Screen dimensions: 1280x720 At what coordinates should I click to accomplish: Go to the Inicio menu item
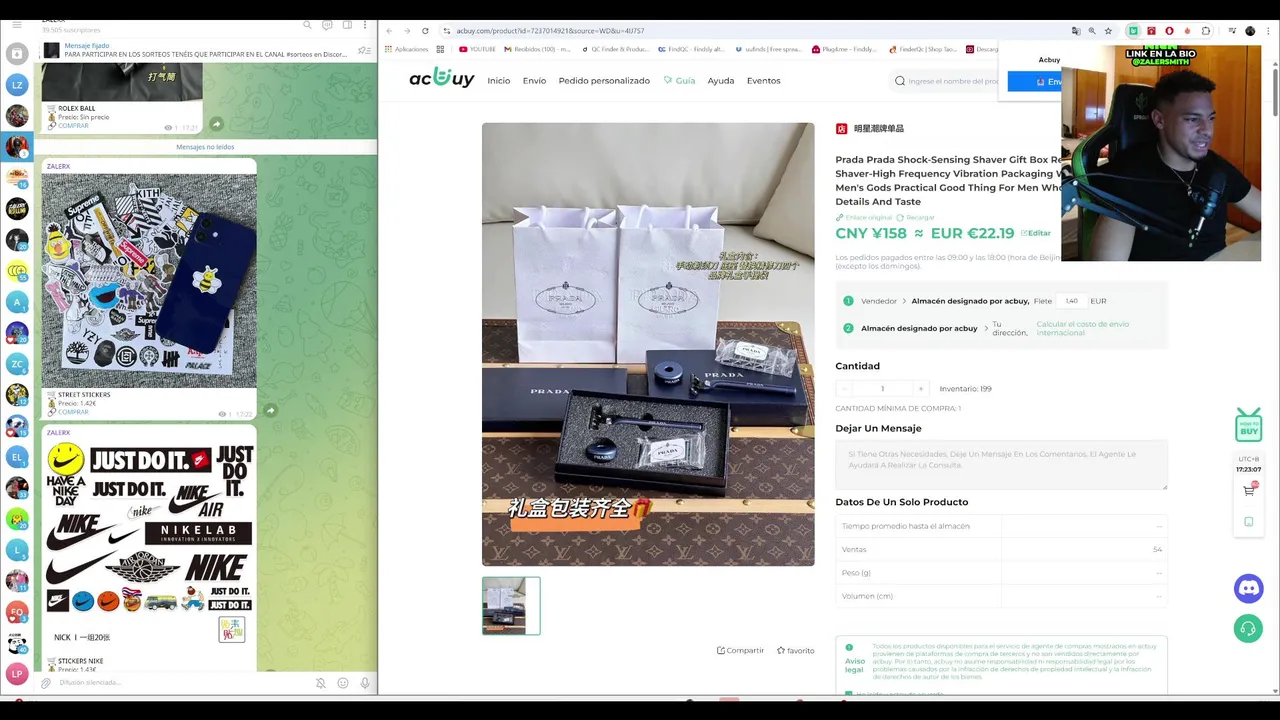tap(498, 81)
